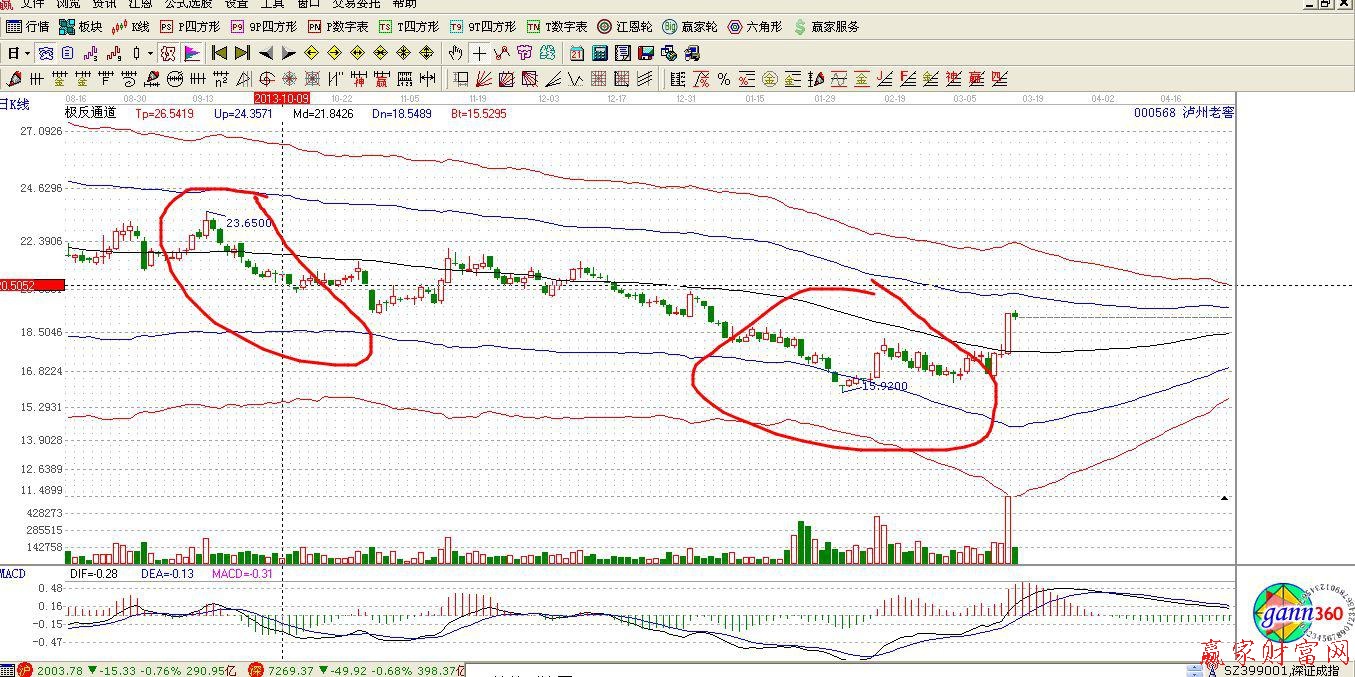
Task: Open the candlestick style dropdown arrow
Action: pyautogui.click(x=150, y=53)
